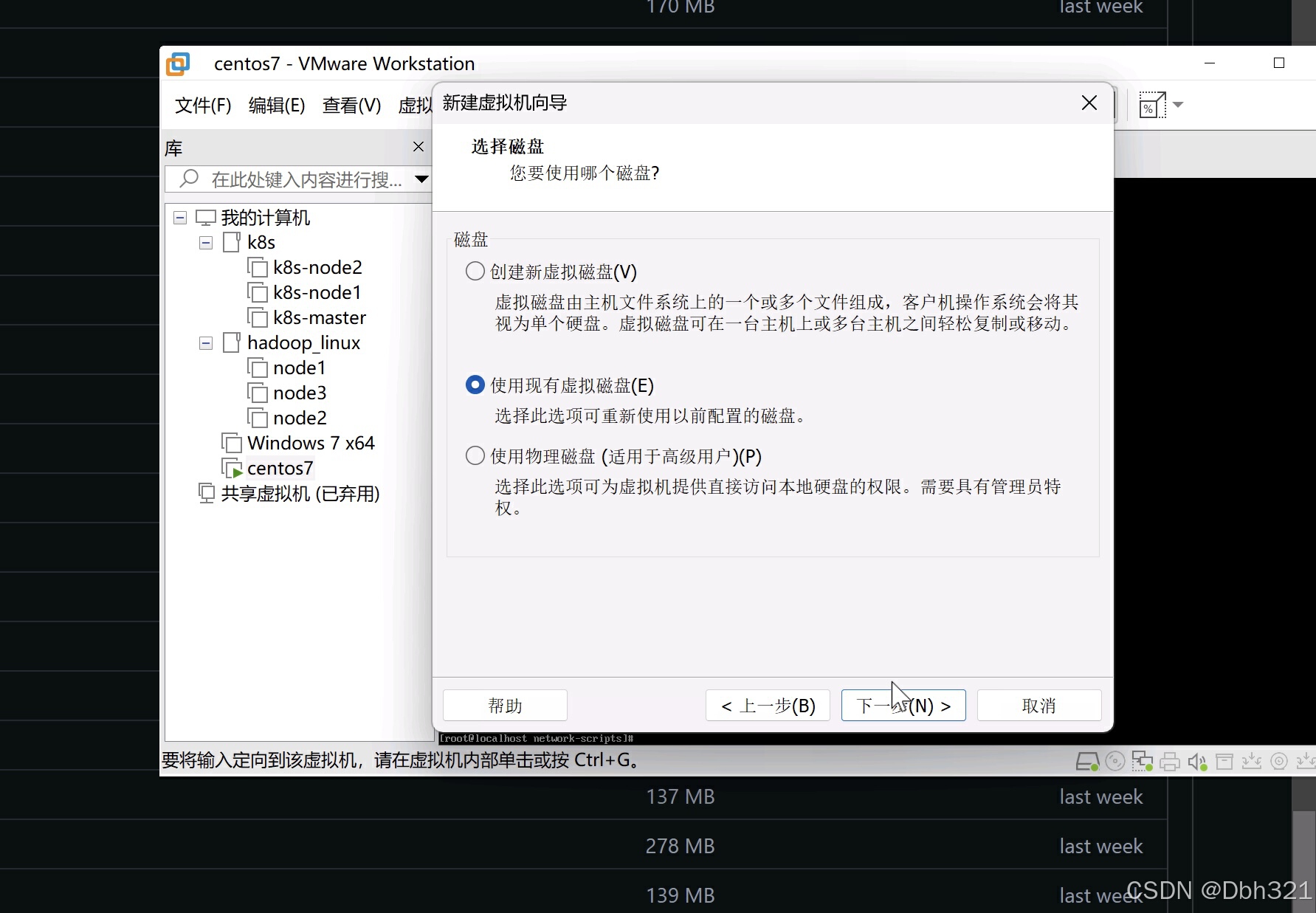Open the stretch view toolbar dropdown arrow
Screen dimensions: 1316x913
tap(1178, 105)
